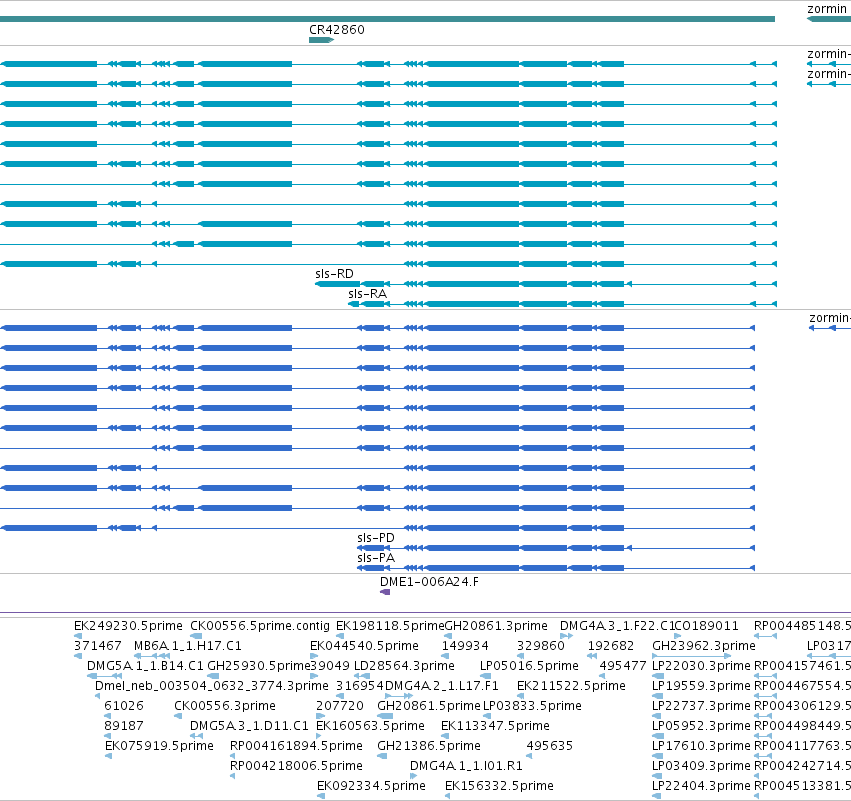851x801 pixels.
Task: Click LD28564.3prime EST label
Action: pyautogui.click(x=404, y=666)
